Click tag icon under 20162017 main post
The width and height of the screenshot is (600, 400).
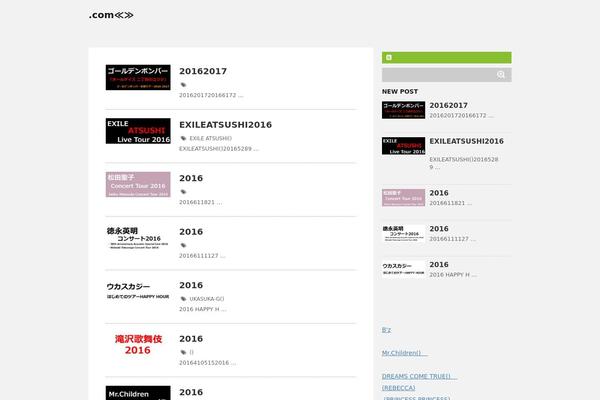click(x=183, y=85)
